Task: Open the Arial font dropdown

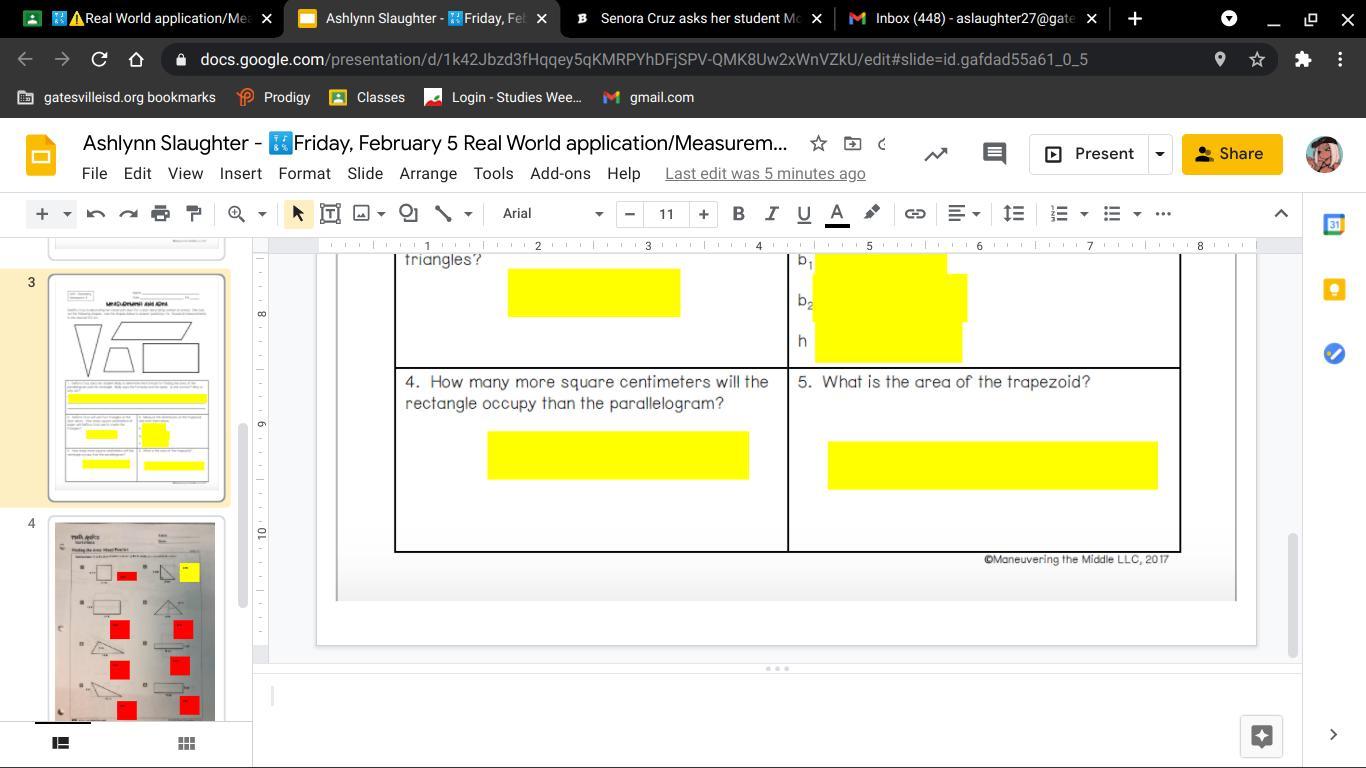Action: 552,213
